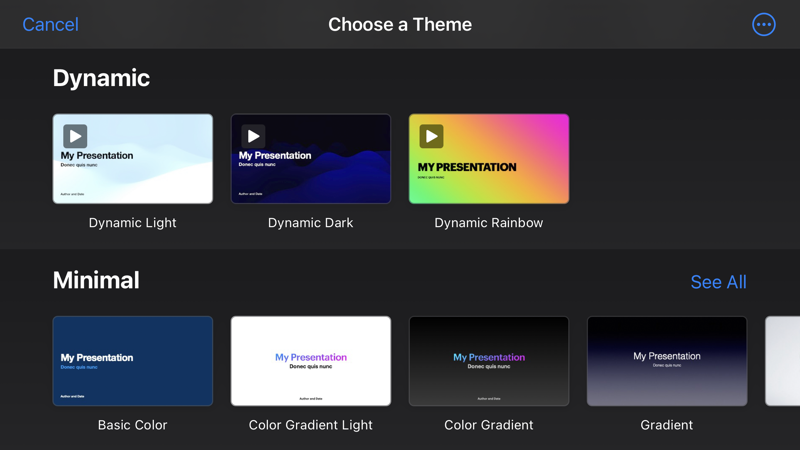
Task: Choose the Dynamic Dark theme thumbnail
Action: pos(311,159)
